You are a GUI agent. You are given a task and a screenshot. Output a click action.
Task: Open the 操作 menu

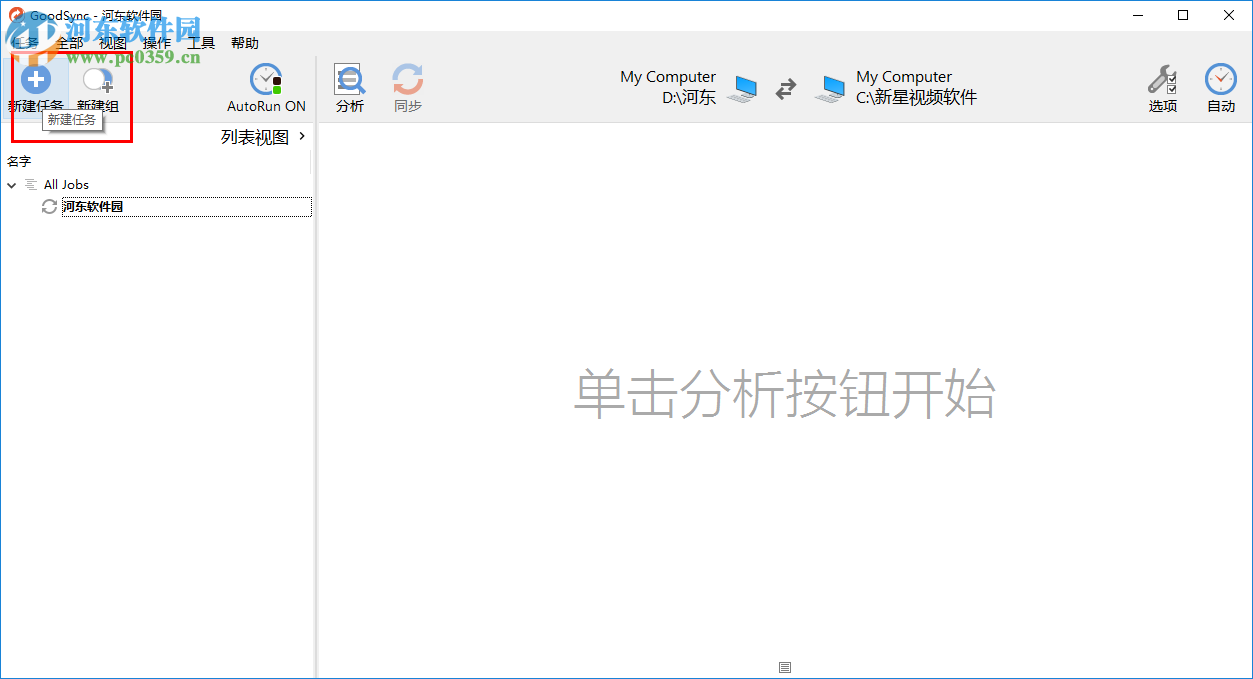pyautogui.click(x=157, y=43)
